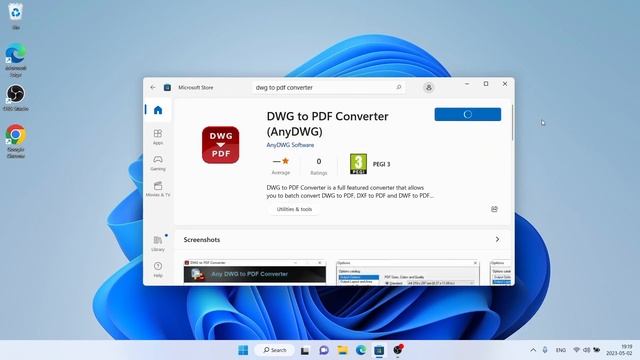Open File Explorer on taskbar
Image resolution: width=640 pixels, height=360 pixels.
click(342, 350)
